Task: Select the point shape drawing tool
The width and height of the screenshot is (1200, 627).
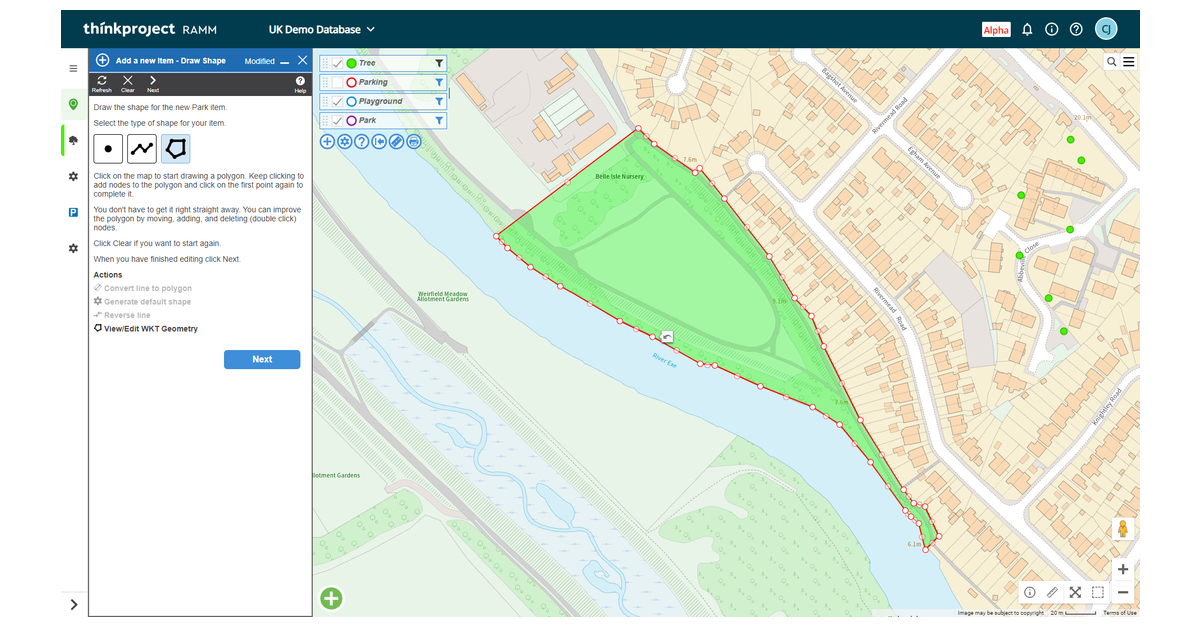Action: pyautogui.click(x=107, y=149)
